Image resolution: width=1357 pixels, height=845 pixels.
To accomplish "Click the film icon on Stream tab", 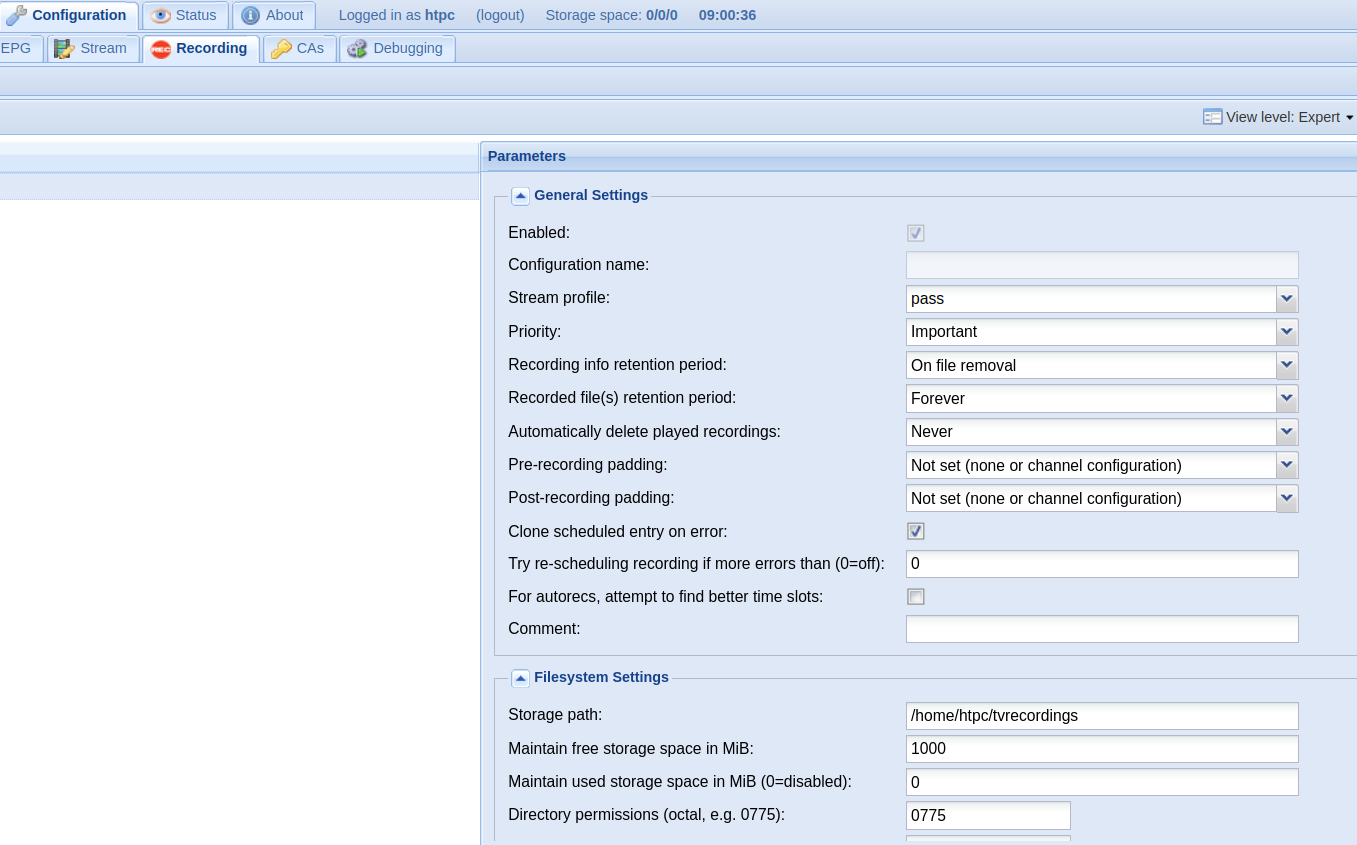I will point(64,48).
